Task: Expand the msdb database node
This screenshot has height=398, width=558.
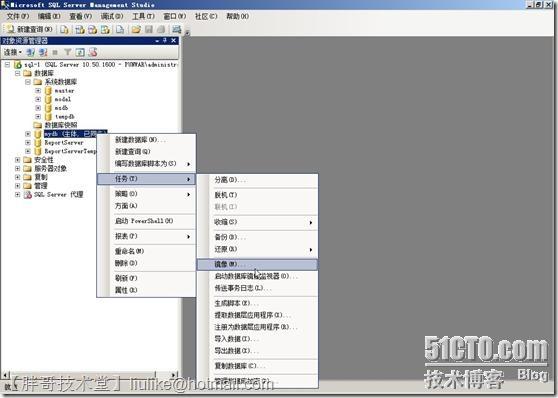Action: point(38,108)
